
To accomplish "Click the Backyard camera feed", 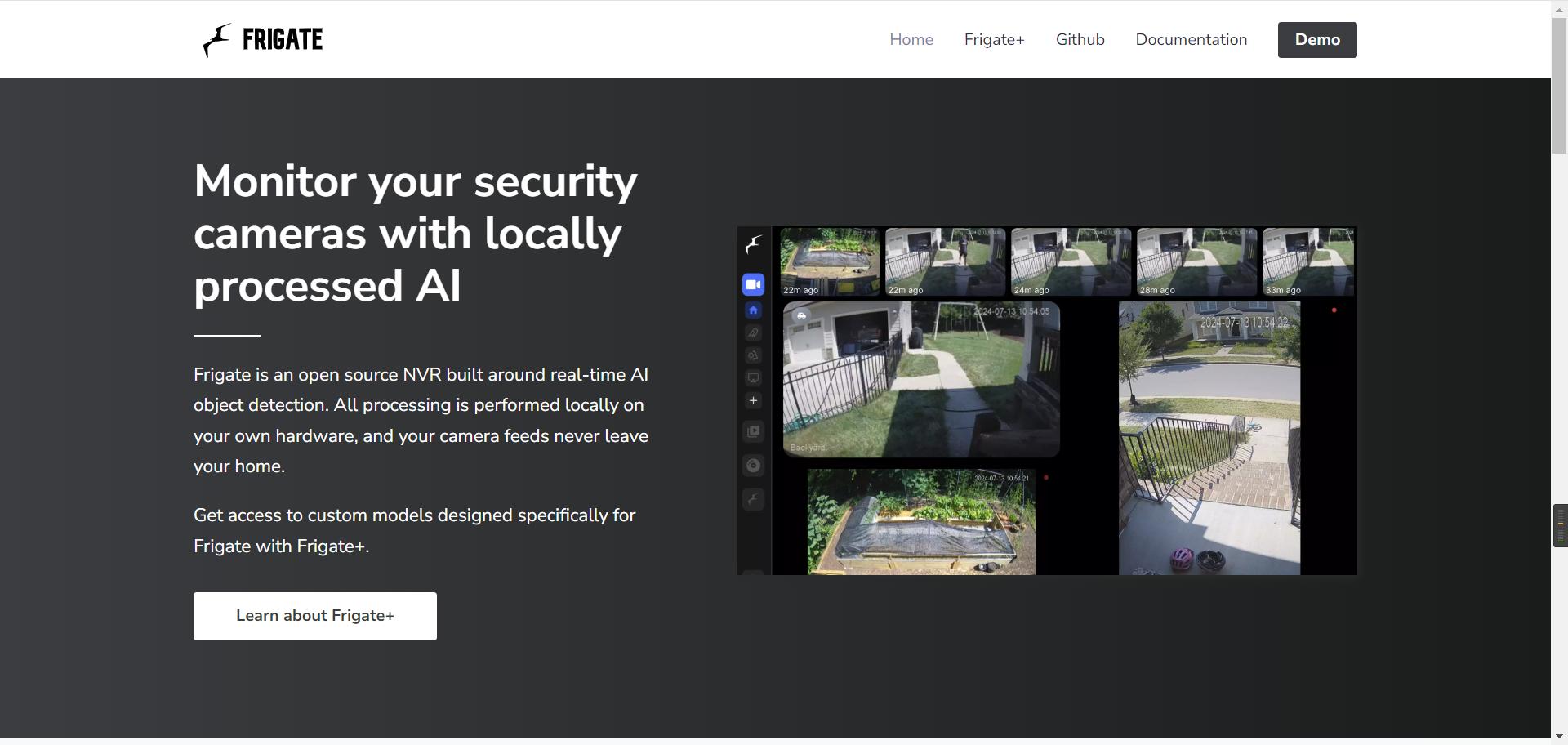I will 921,379.
